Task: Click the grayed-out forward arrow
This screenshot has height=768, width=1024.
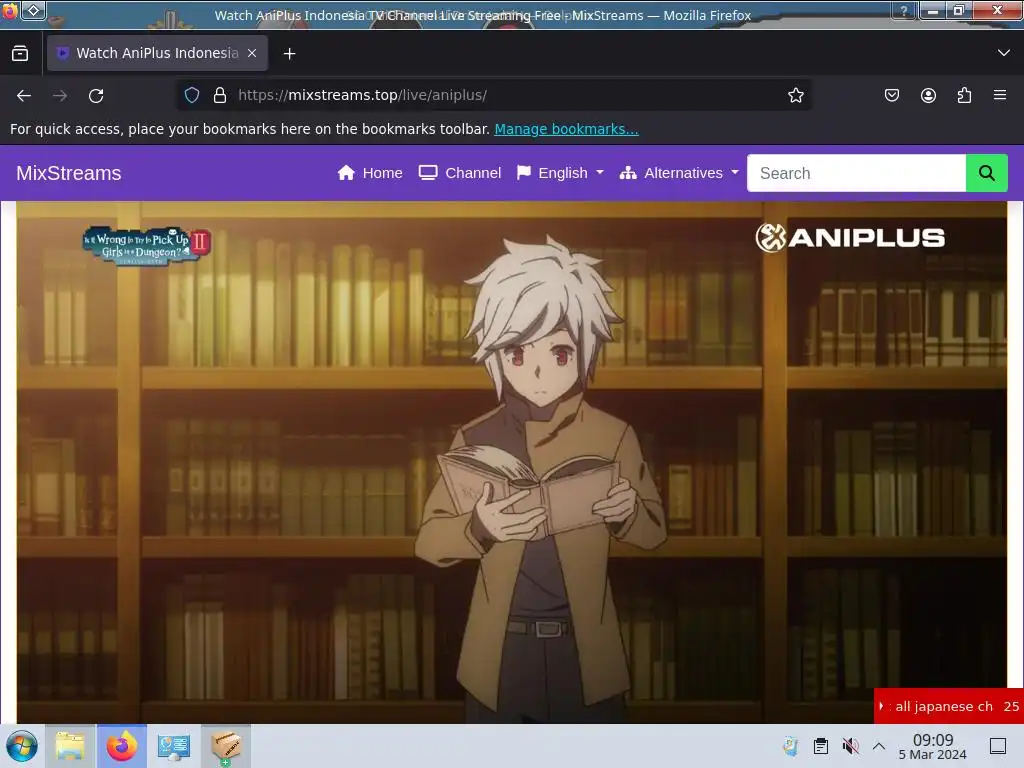Action: pyautogui.click(x=60, y=95)
